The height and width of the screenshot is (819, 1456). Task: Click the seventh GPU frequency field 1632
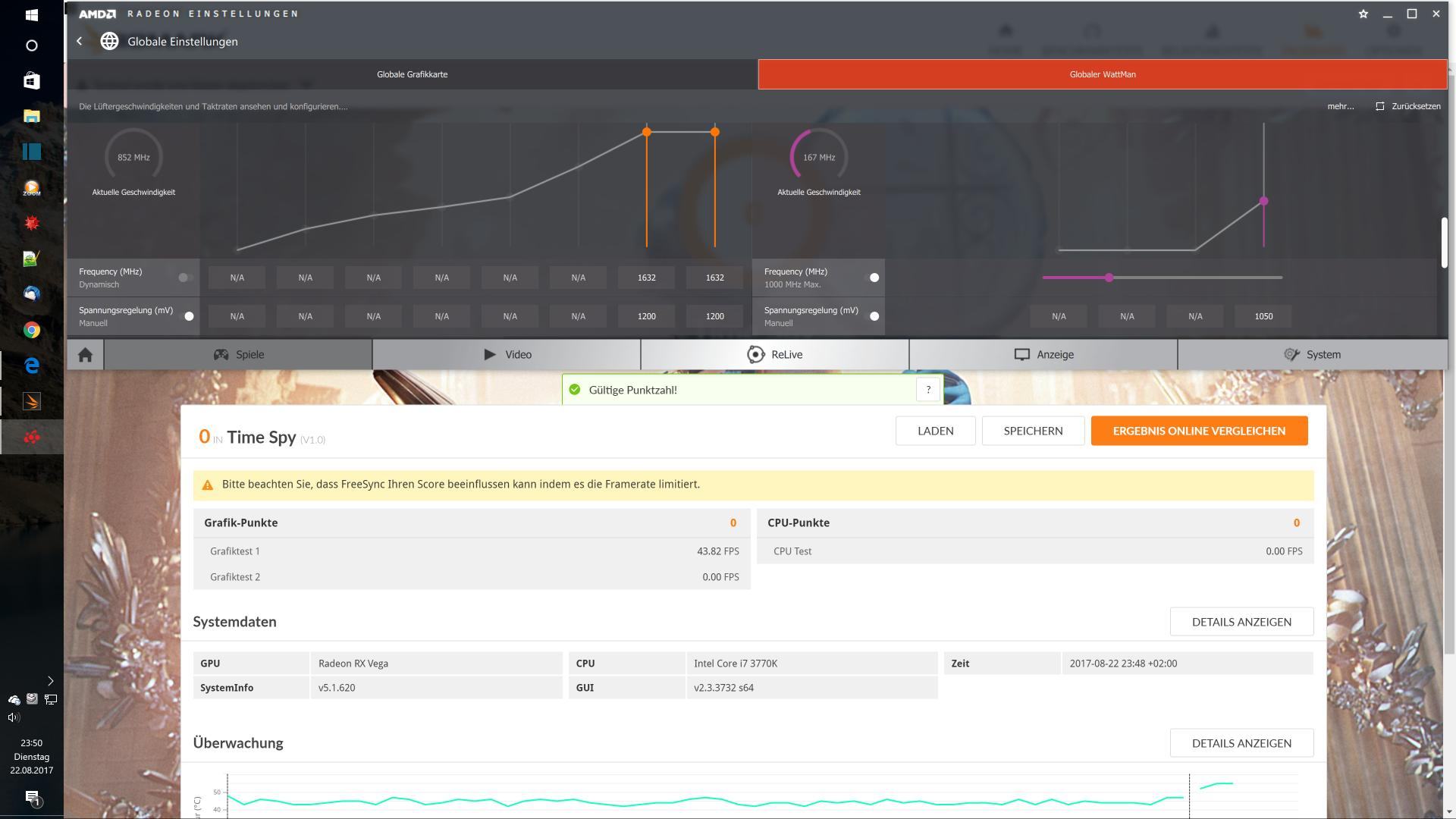pyautogui.click(x=646, y=278)
